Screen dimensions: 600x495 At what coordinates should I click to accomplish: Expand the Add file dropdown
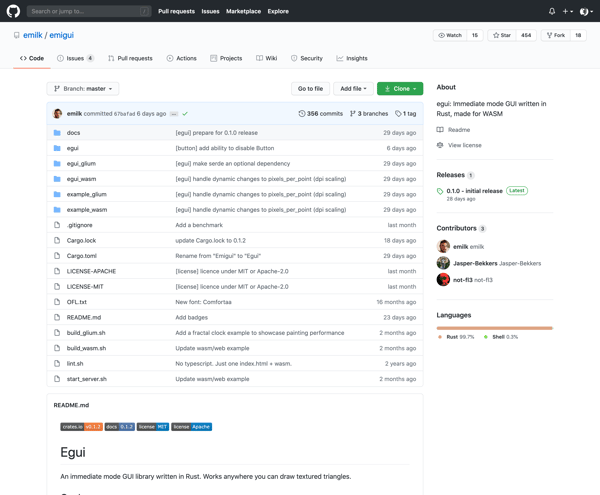[353, 89]
